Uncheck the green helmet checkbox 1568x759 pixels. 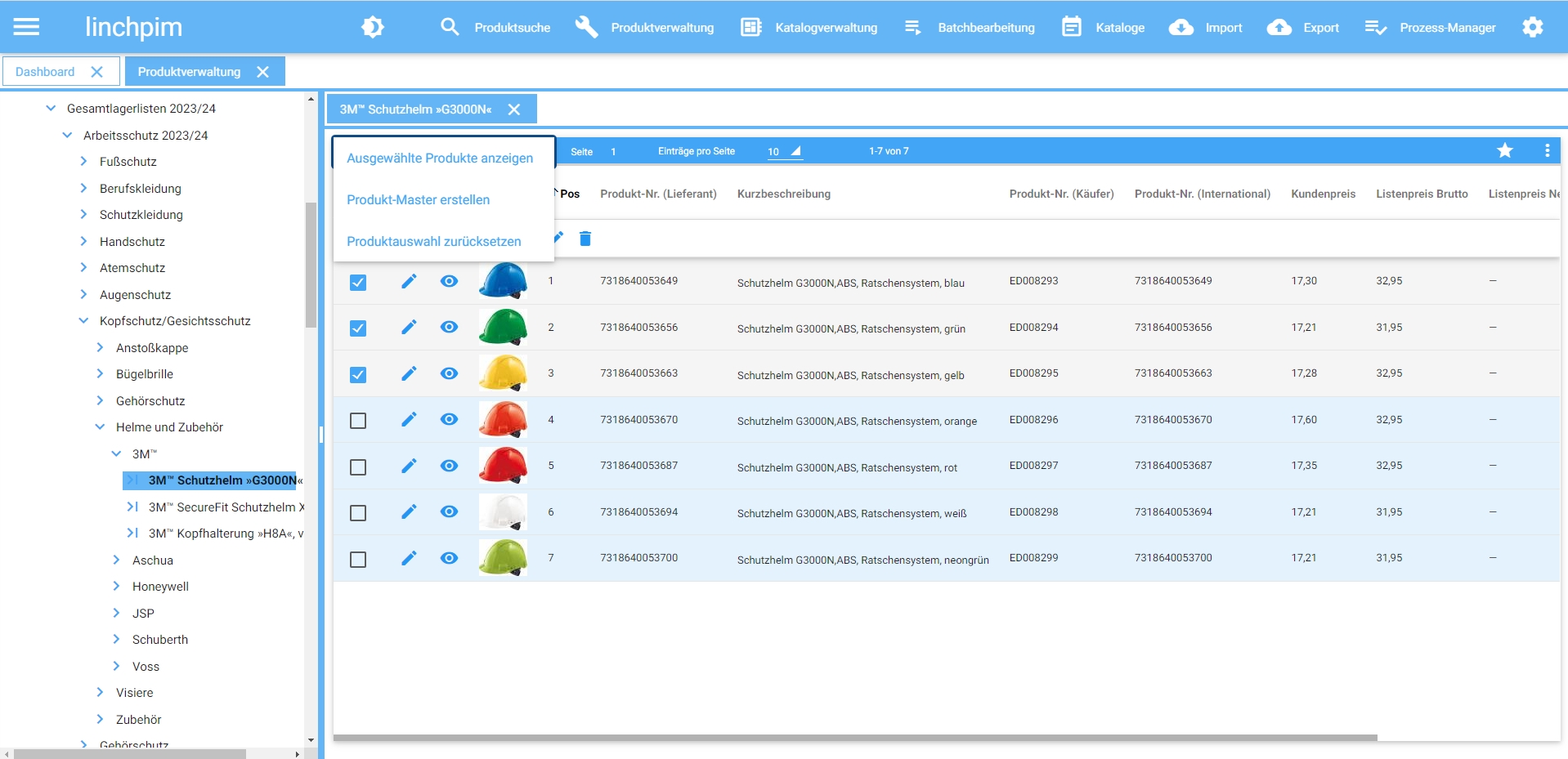coord(358,328)
